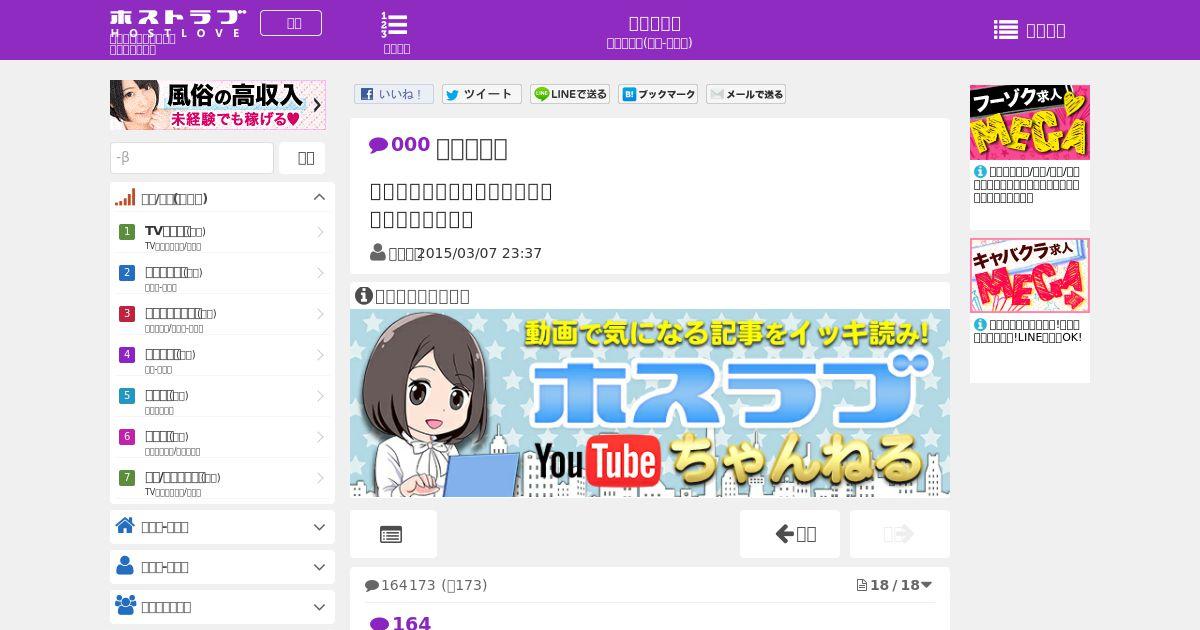The height and width of the screenshot is (630, 1200).
Task: Click the author user icon near date
Action: click(378, 253)
